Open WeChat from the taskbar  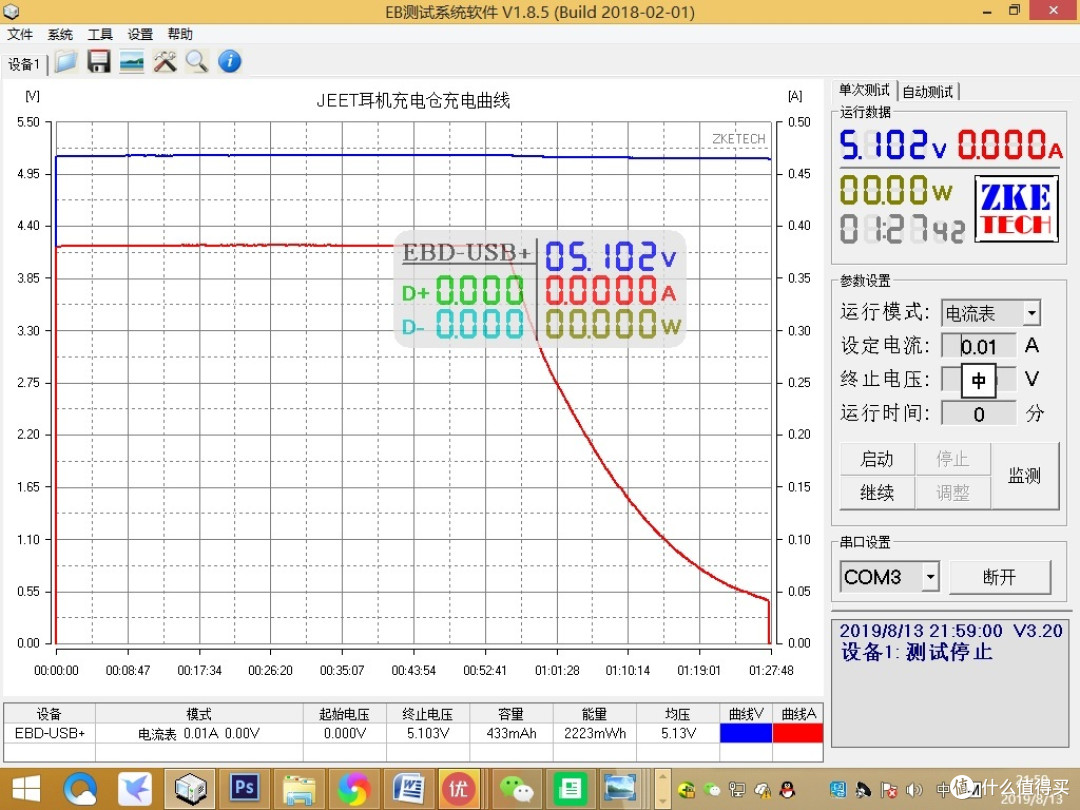516,789
